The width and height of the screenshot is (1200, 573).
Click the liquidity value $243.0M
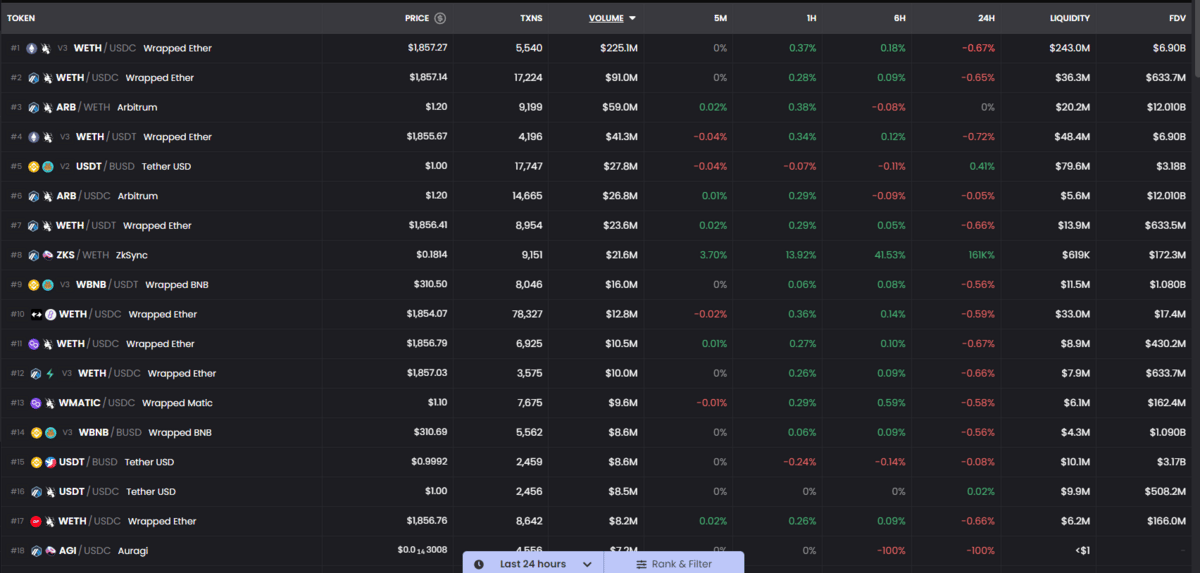(1070, 48)
